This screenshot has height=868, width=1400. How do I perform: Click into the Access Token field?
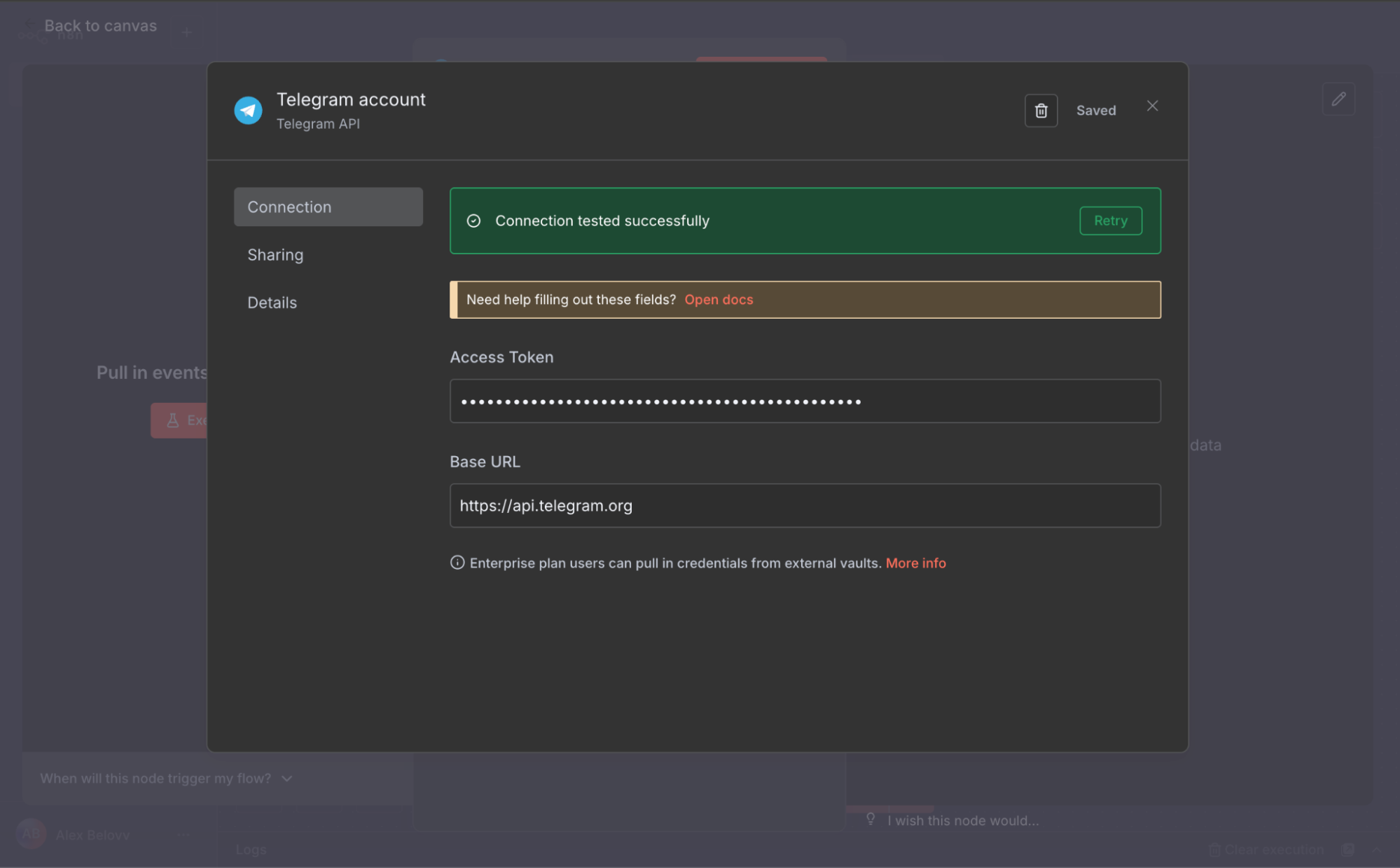tap(805, 401)
